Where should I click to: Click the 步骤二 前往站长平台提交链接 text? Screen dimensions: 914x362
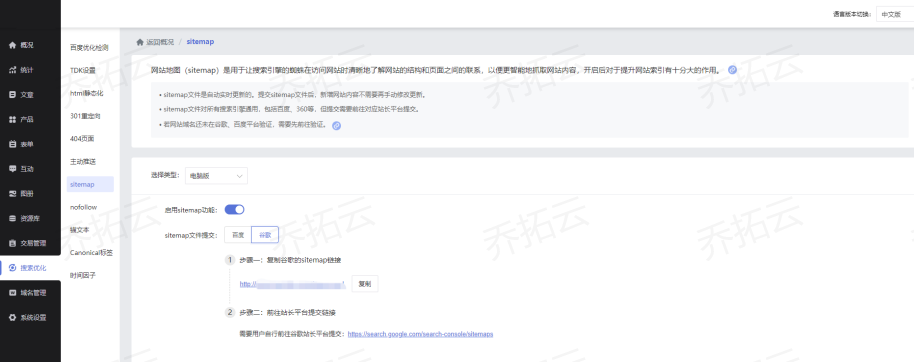pos(287,312)
